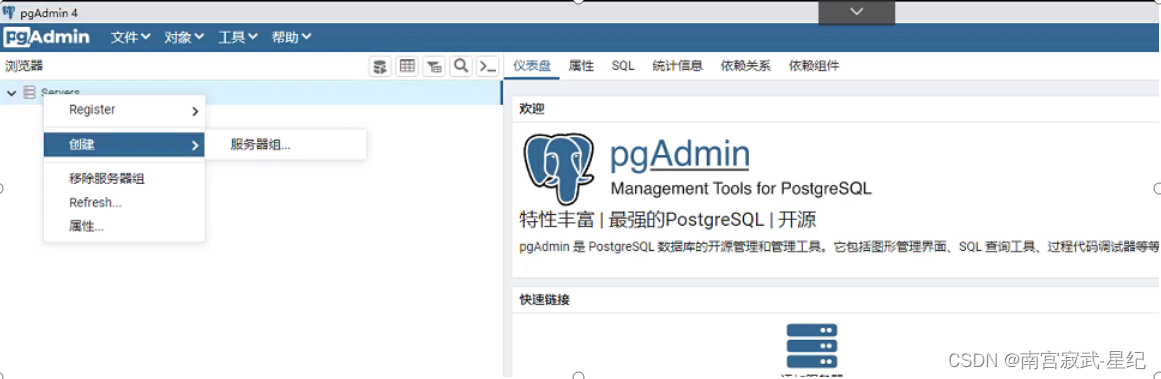Click the 欢迎 panel heading
The height and width of the screenshot is (379, 1161).
[x=532, y=109]
